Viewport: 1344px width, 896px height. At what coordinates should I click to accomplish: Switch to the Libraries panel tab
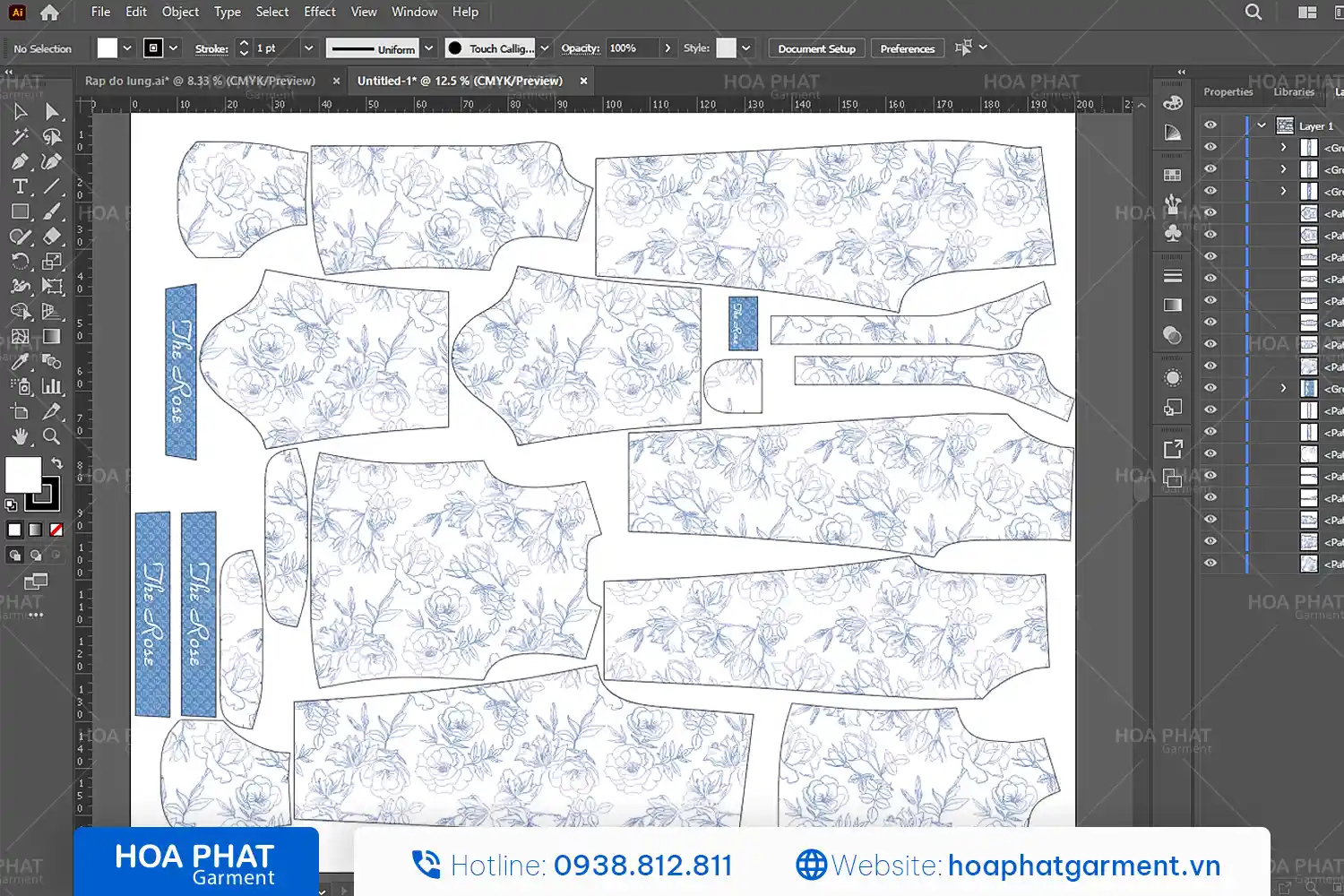coord(1294,91)
